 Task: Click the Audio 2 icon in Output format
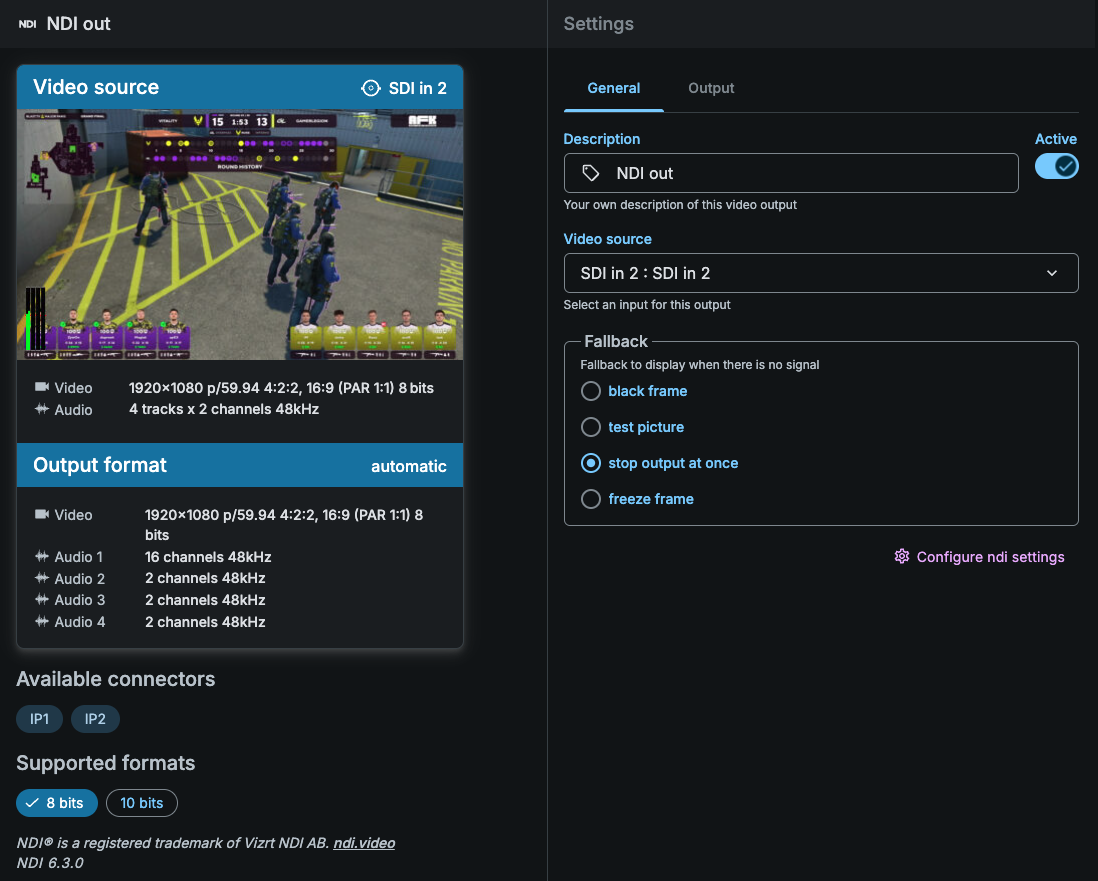tap(40, 578)
